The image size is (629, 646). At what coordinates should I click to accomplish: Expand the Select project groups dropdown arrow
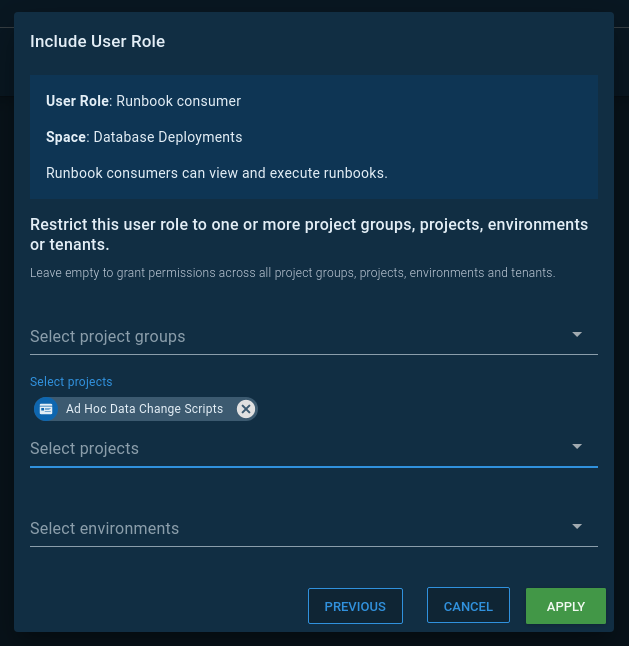577,335
